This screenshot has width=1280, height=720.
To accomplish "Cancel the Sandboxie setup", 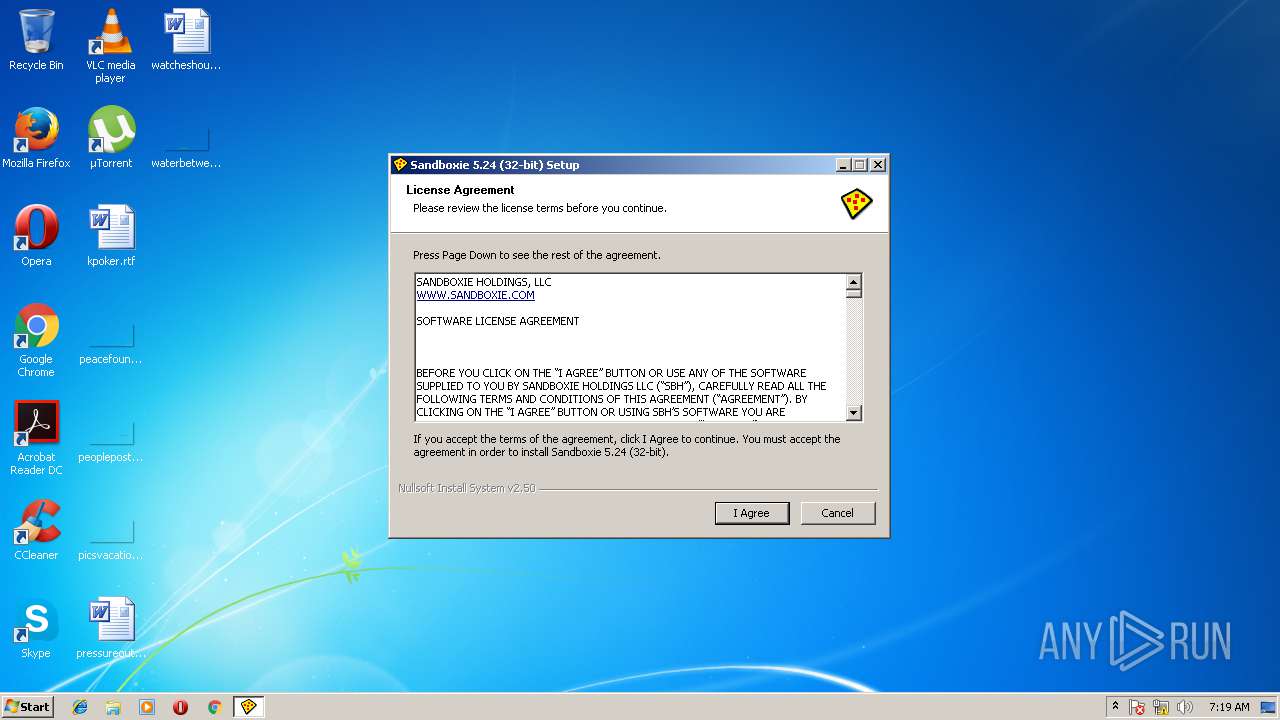I will tap(838, 513).
